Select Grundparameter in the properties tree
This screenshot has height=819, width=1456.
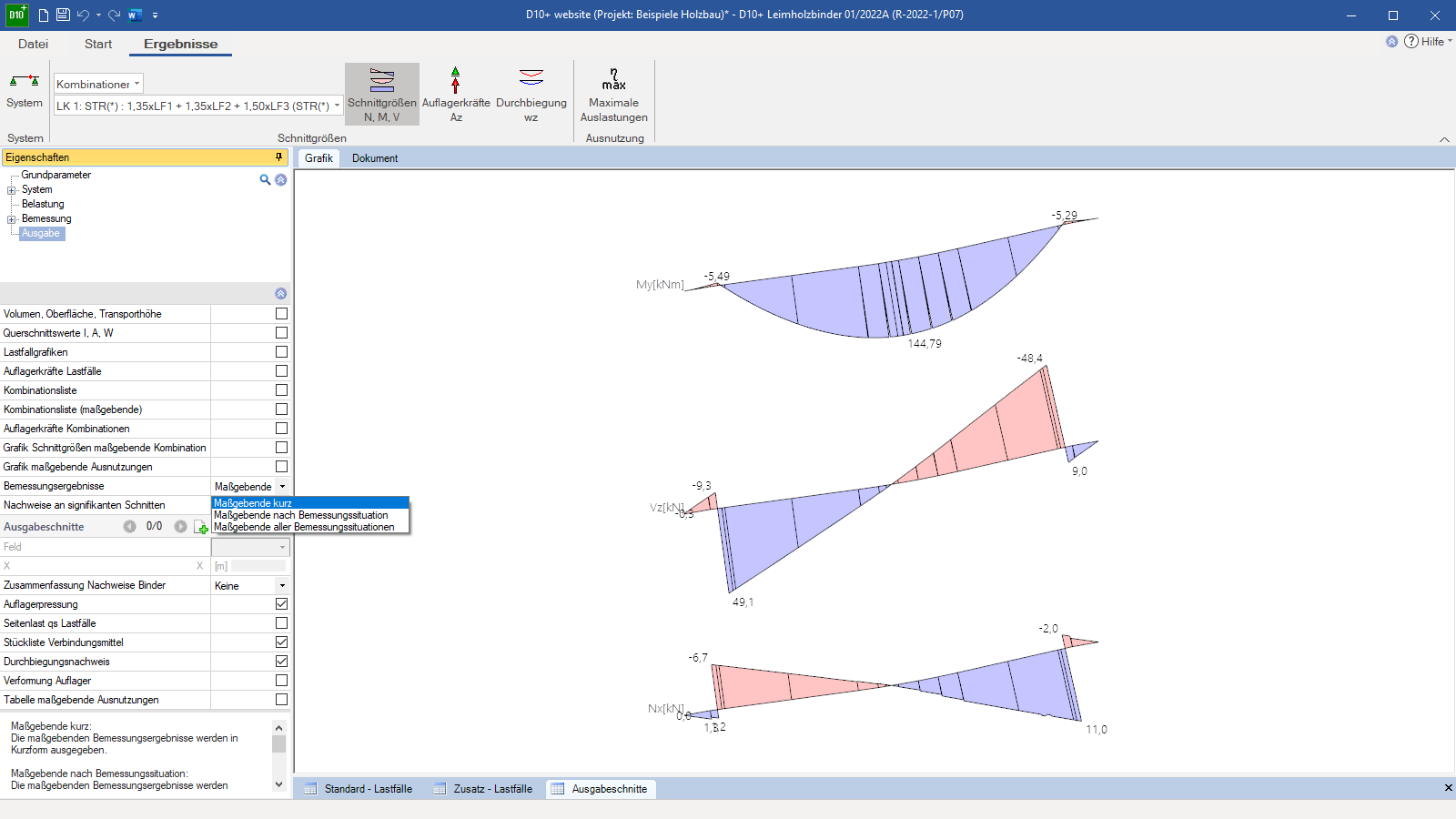(x=56, y=175)
